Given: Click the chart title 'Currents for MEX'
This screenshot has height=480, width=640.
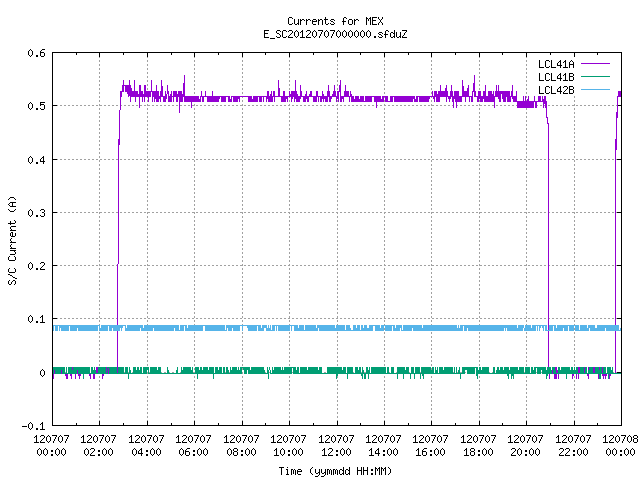Looking at the screenshot, I should click(x=335, y=21).
